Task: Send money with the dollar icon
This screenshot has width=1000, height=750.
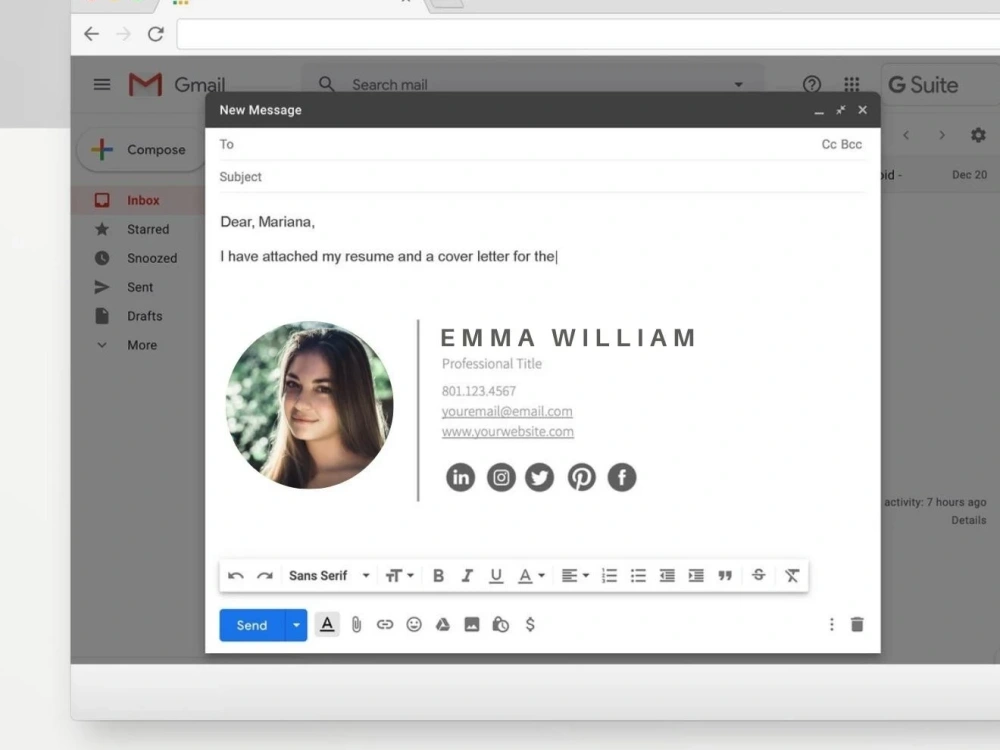Action: click(530, 624)
